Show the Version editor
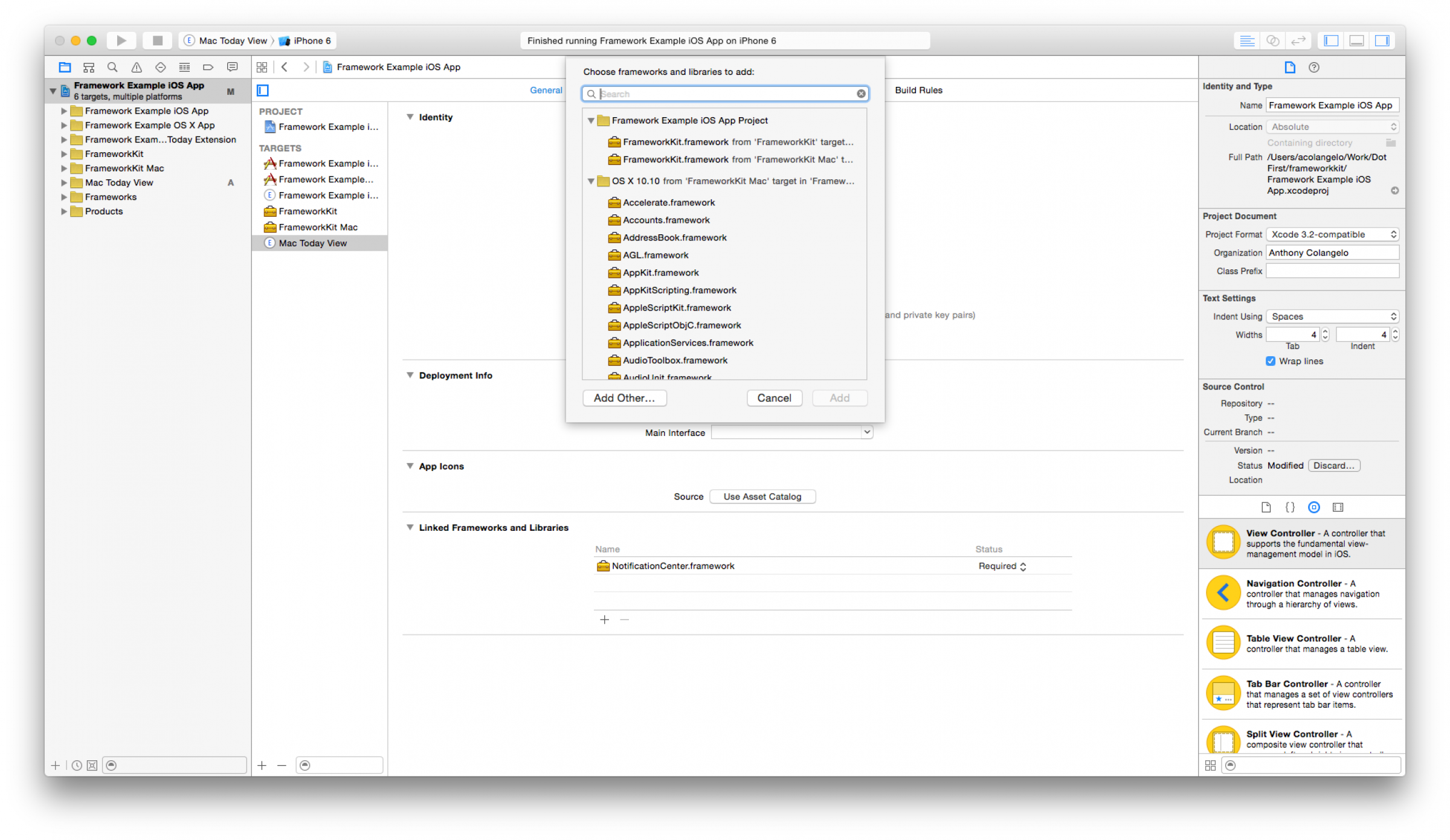The image size is (1450, 840). pos(1298,40)
